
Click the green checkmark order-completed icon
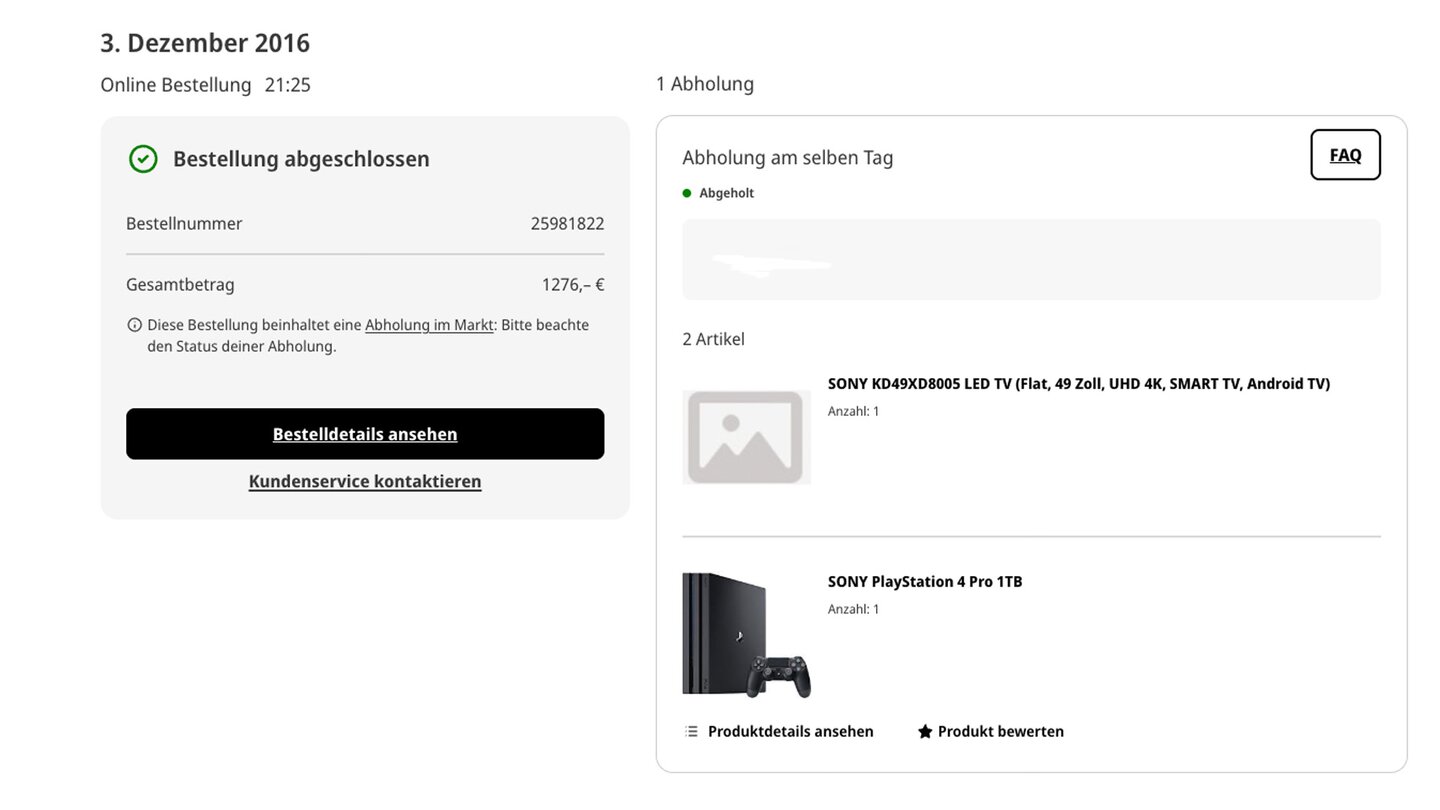pos(143,159)
